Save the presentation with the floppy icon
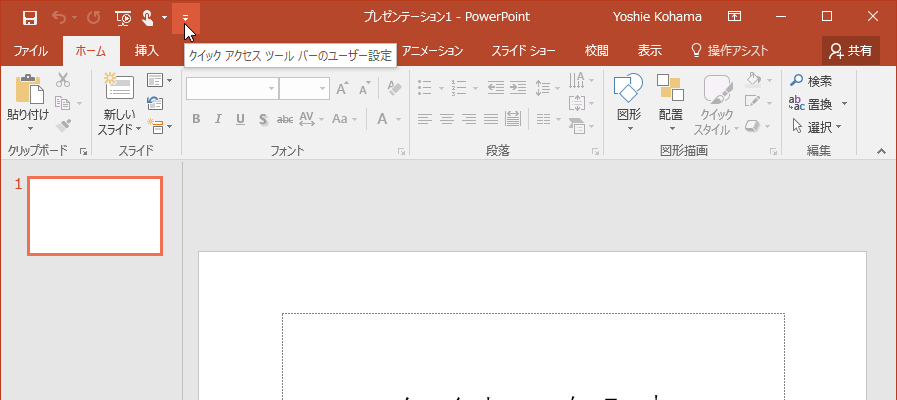This screenshot has width=897, height=400. 30,18
